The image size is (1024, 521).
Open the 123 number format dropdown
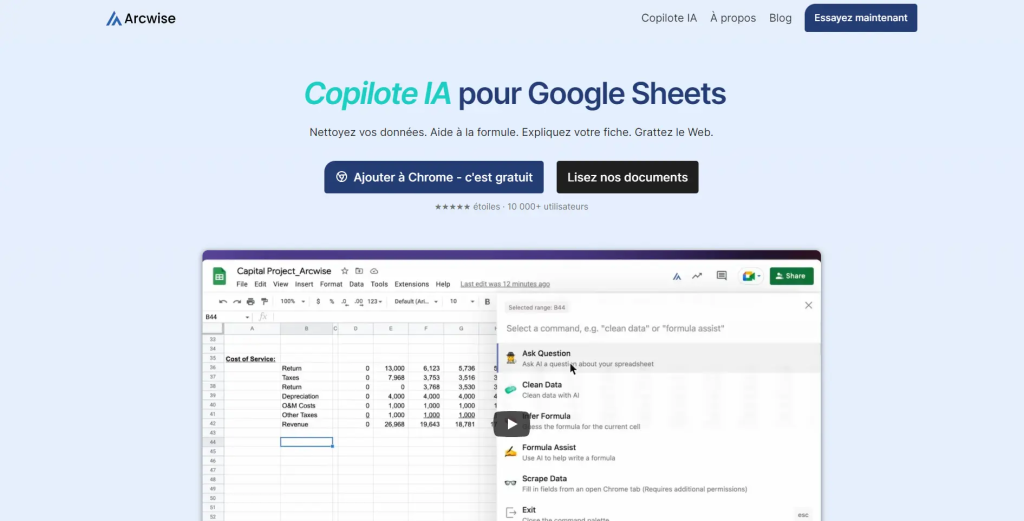click(x=375, y=302)
